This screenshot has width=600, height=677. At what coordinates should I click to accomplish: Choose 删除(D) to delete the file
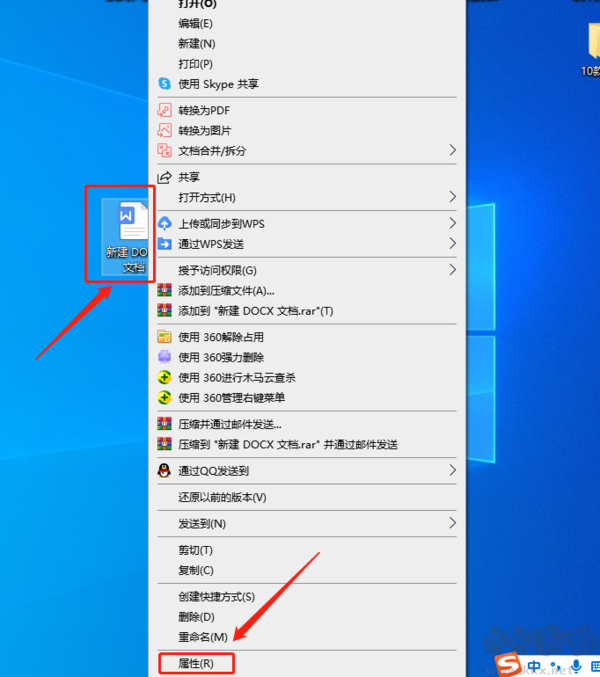[x=196, y=617]
